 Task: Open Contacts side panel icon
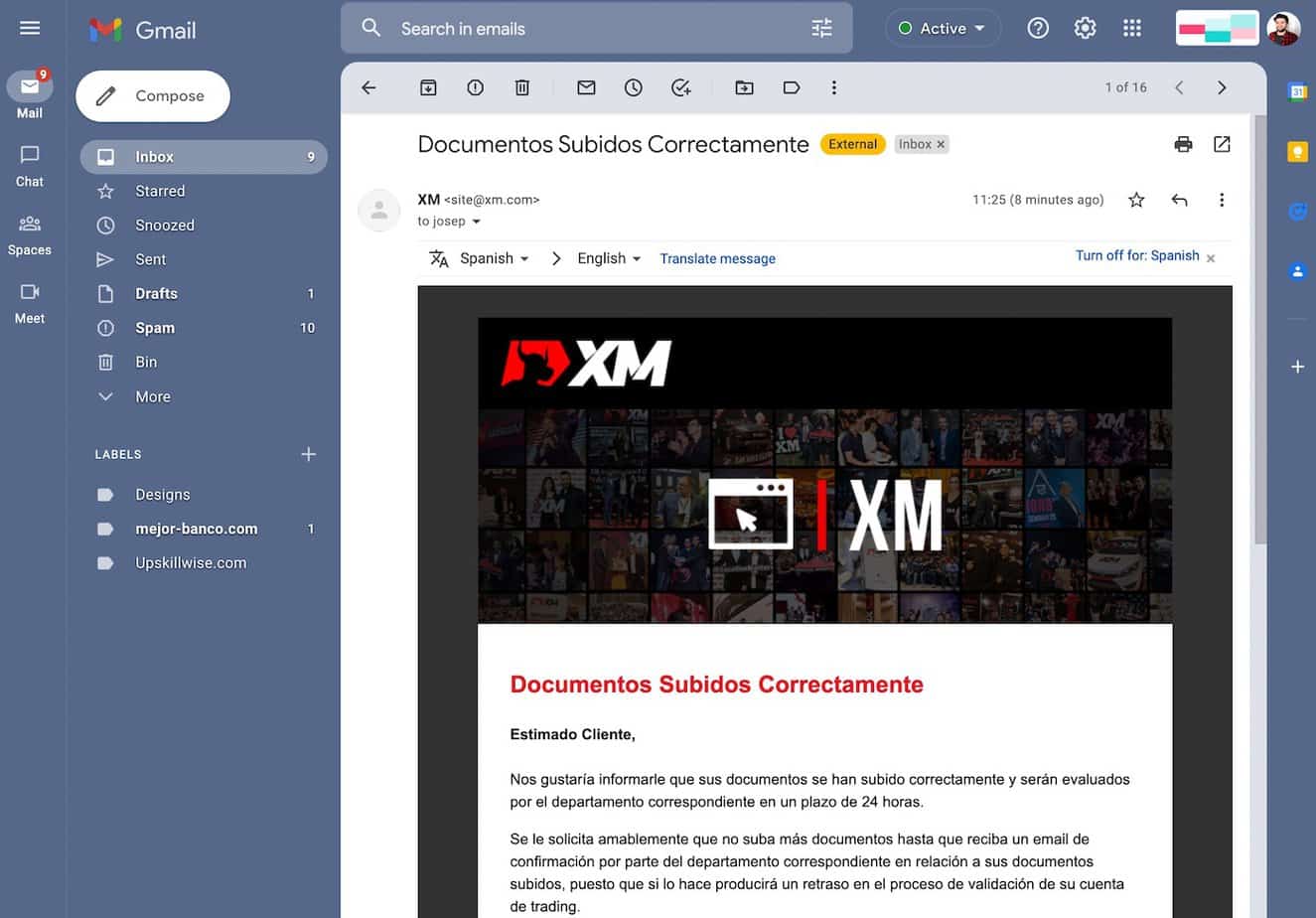(1297, 270)
